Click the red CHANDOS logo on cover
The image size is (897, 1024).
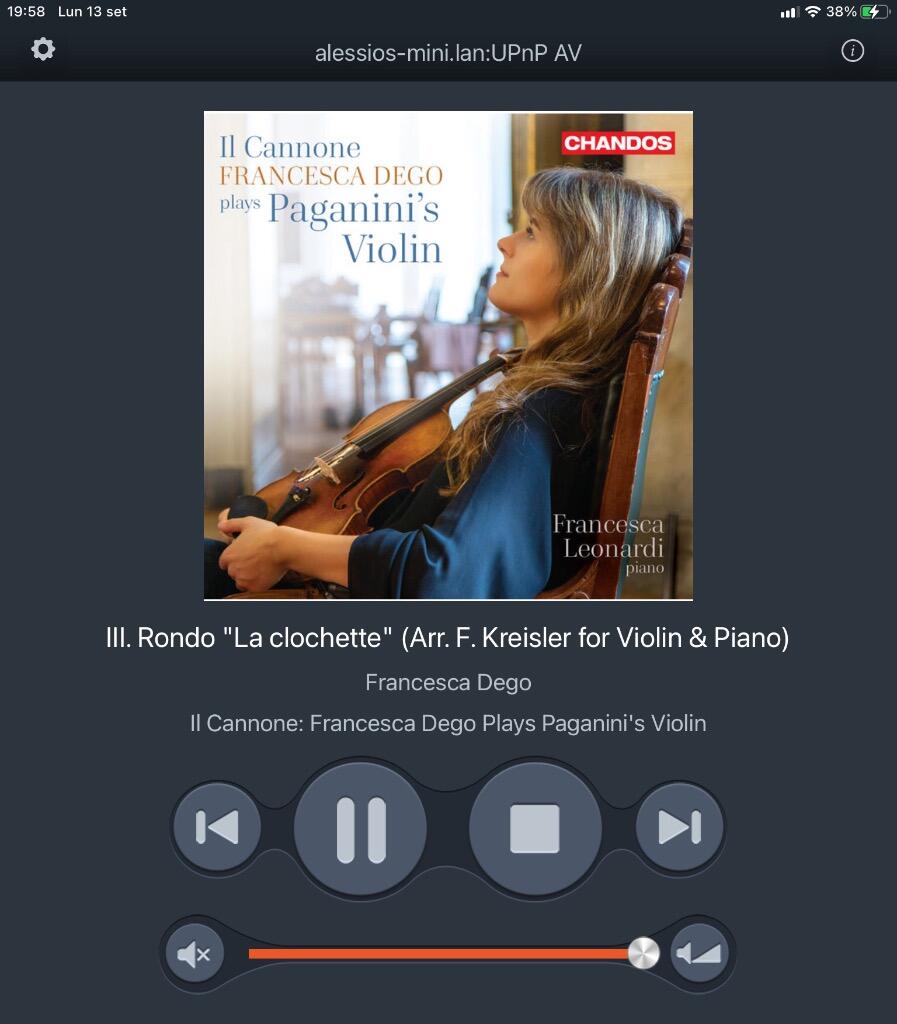pyautogui.click(x=618, y=143)
